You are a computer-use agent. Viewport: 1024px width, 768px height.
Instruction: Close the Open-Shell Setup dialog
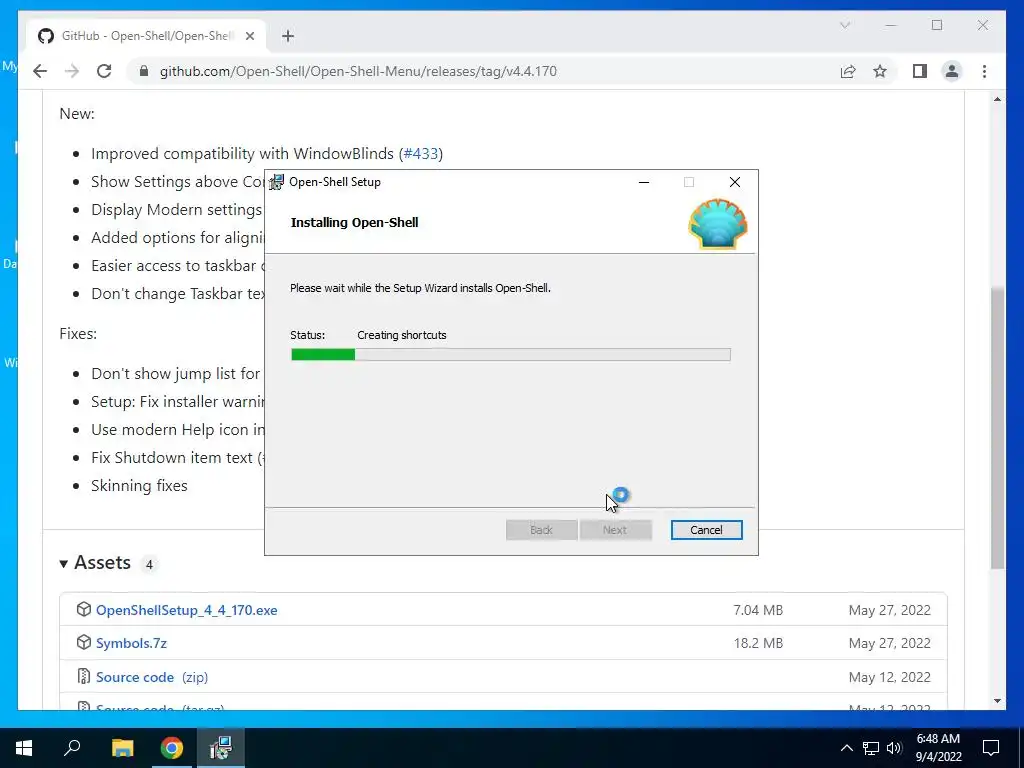tap(735, 182)
